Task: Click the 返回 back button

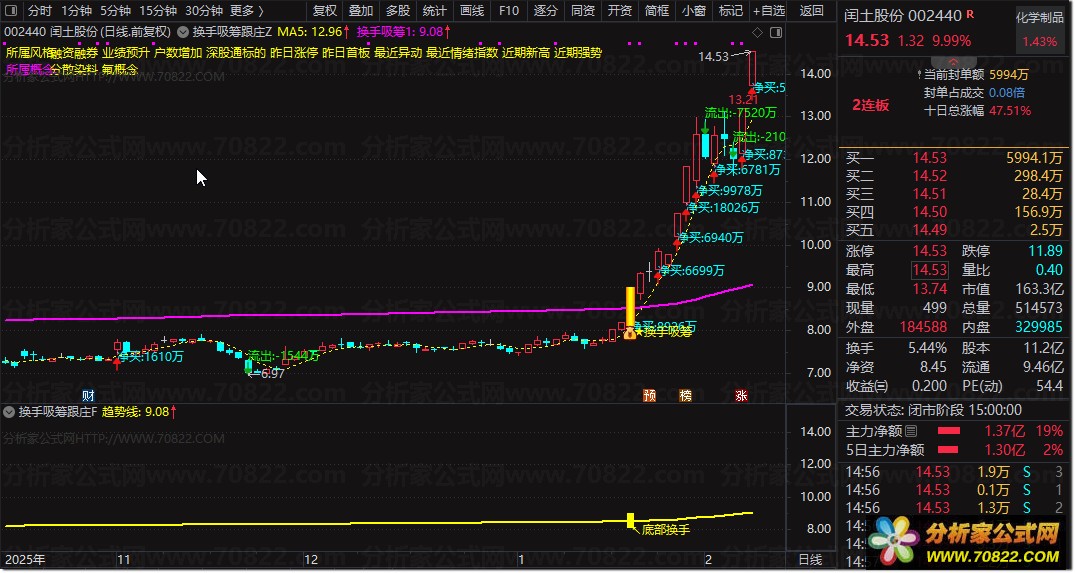Action: [812, 10]
